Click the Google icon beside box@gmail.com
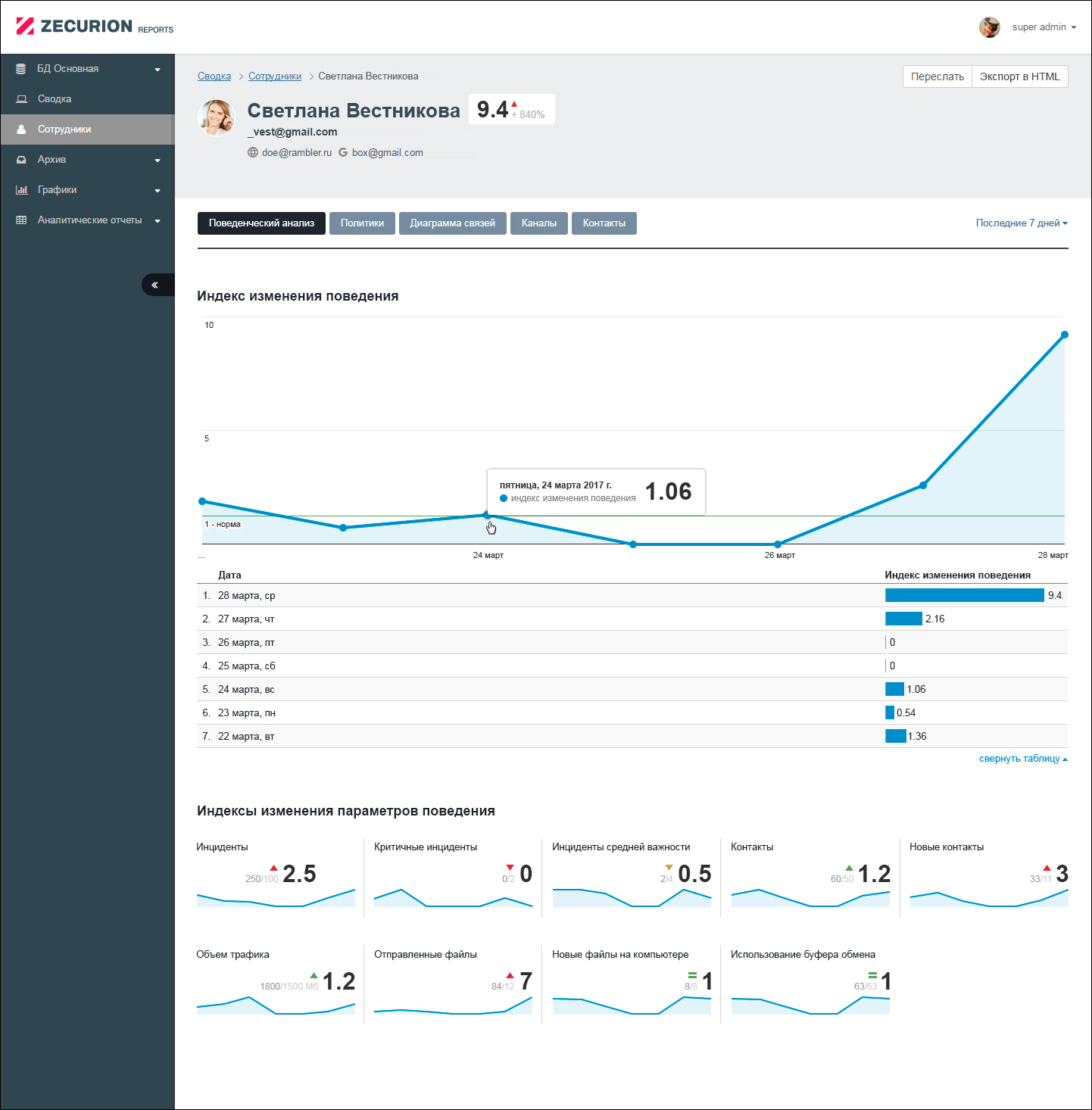The image size is (1092, 1110). [x=343, y=152]
